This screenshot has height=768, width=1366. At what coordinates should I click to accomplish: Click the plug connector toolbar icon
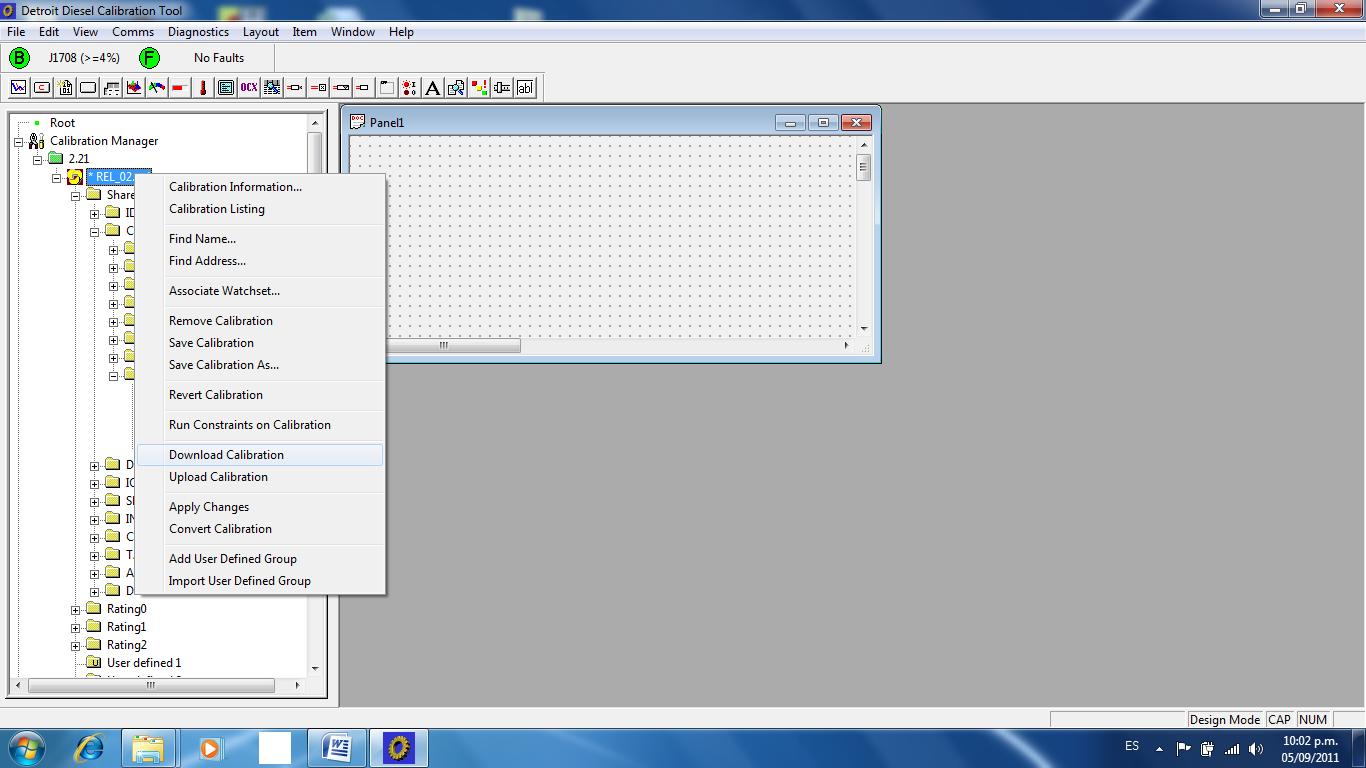(x=502, y=87)
